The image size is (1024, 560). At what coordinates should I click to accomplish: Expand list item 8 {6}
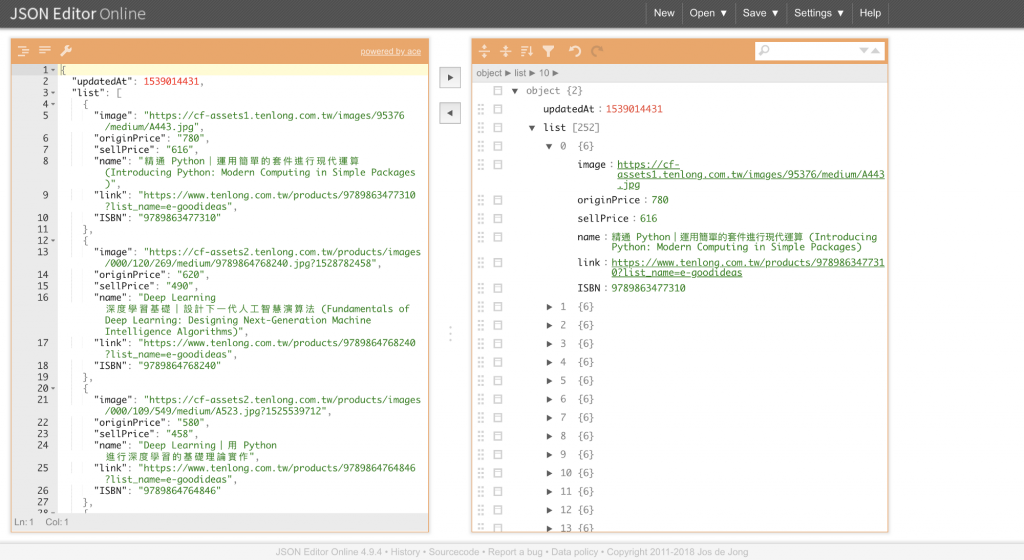(x=549, y=436)
